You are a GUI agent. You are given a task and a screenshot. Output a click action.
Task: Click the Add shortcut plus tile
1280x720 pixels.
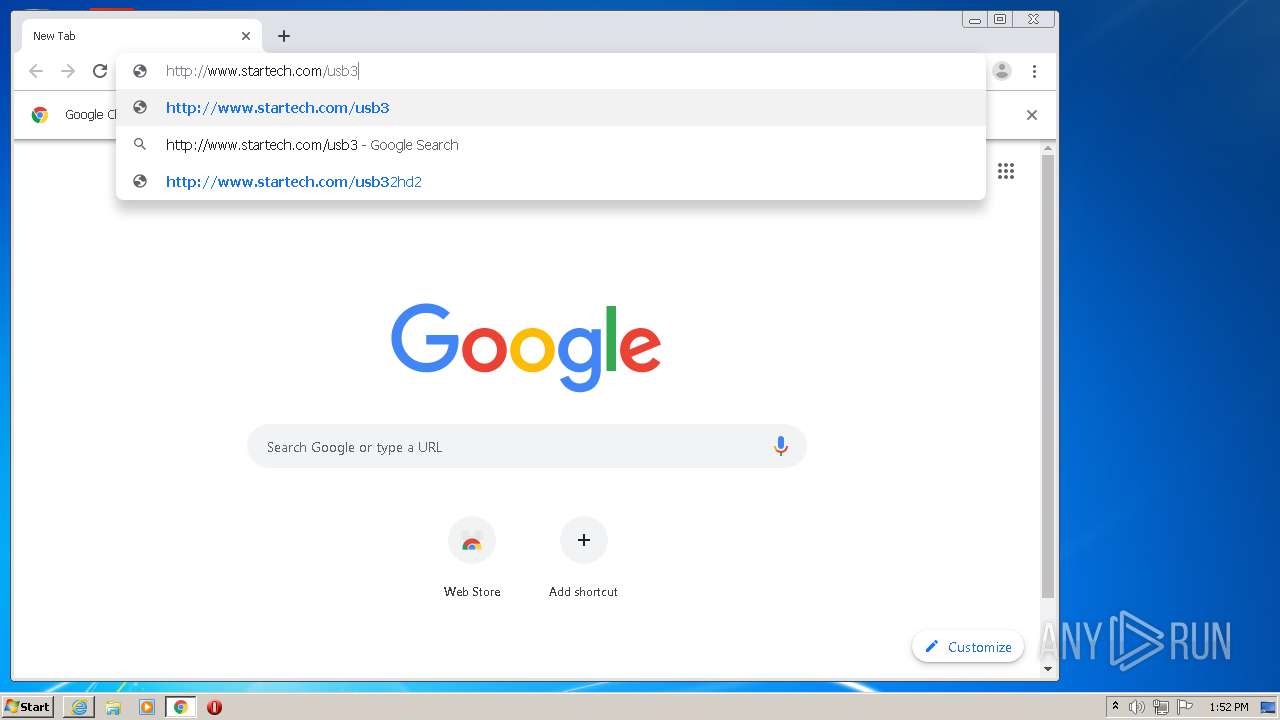tap(584, 540)
